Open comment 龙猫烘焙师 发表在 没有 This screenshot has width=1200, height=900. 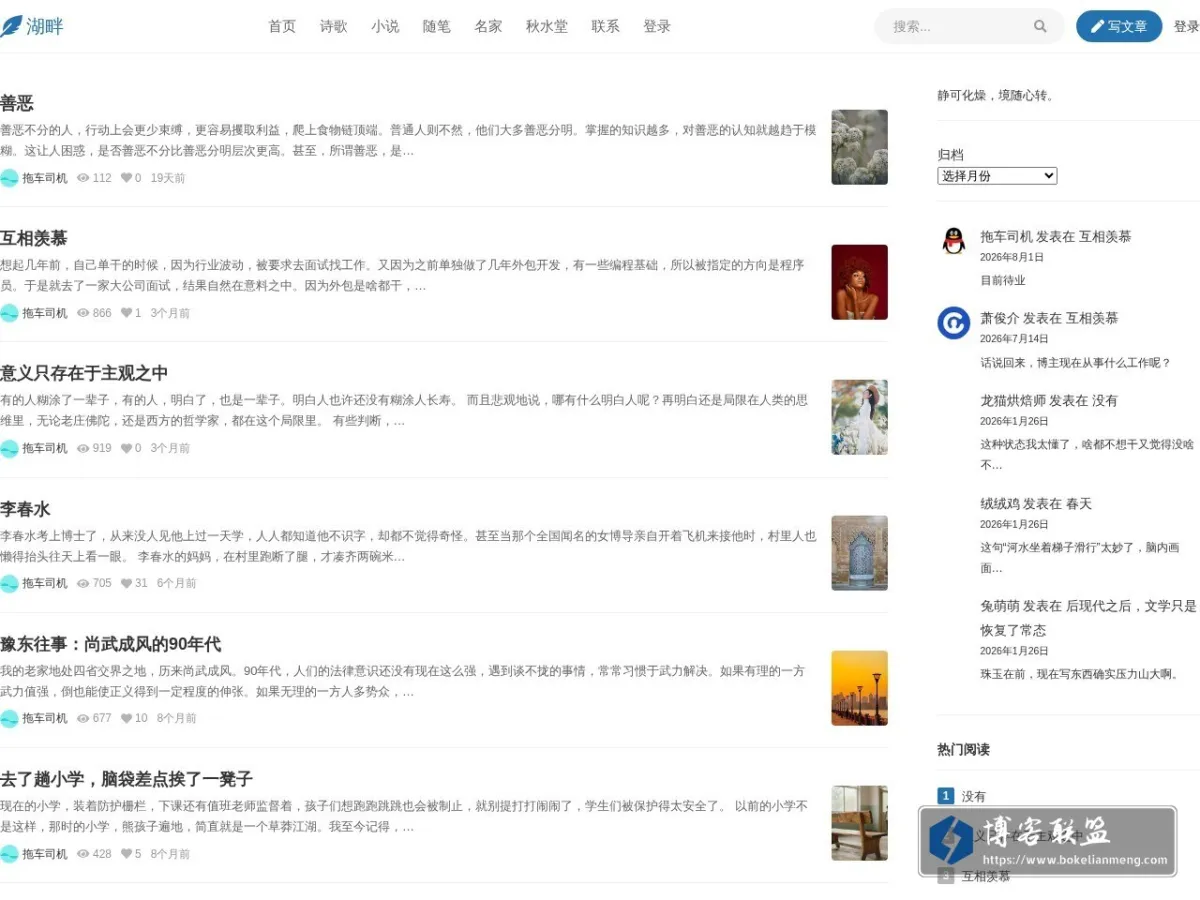click(1049, 400)
